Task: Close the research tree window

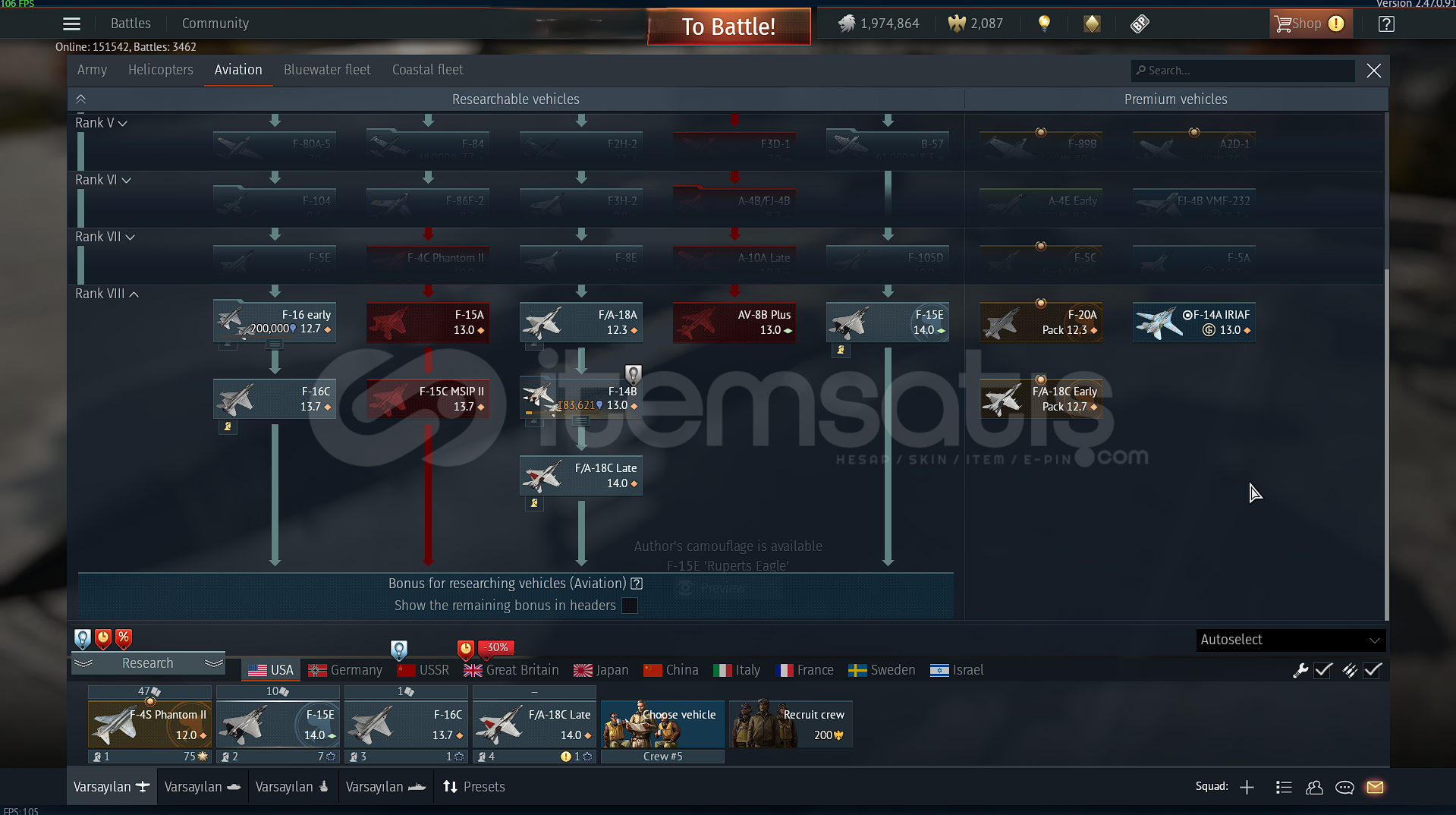Action: click(x=1373, y=71)
